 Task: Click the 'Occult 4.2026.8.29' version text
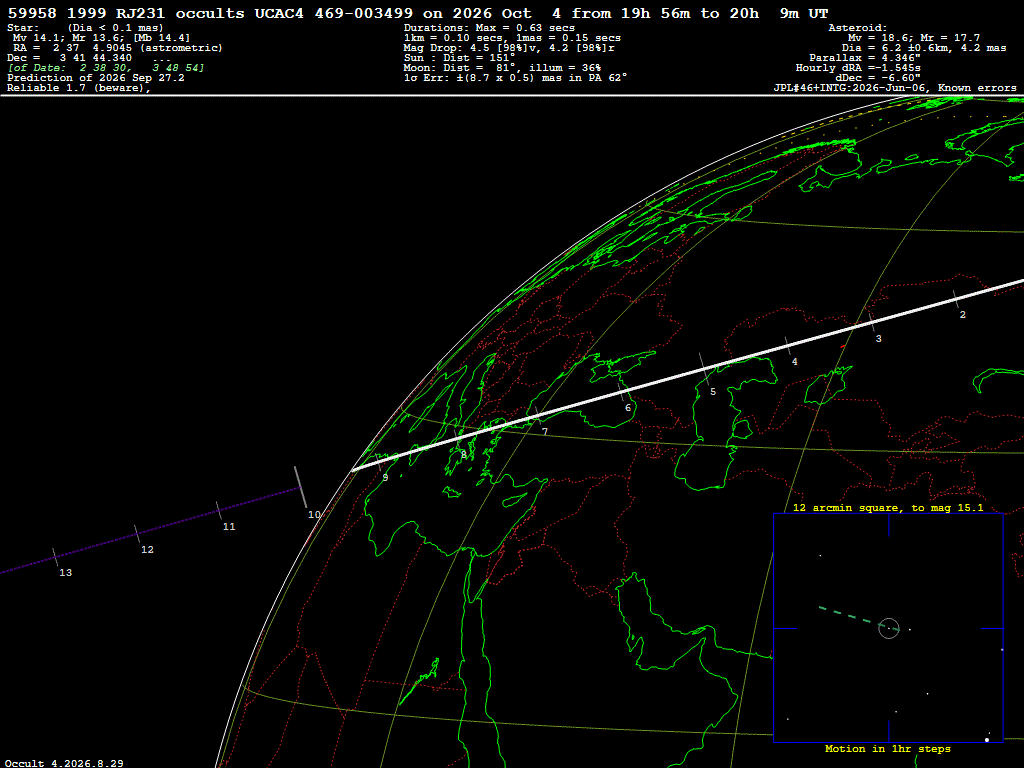(x=64, y=763)
